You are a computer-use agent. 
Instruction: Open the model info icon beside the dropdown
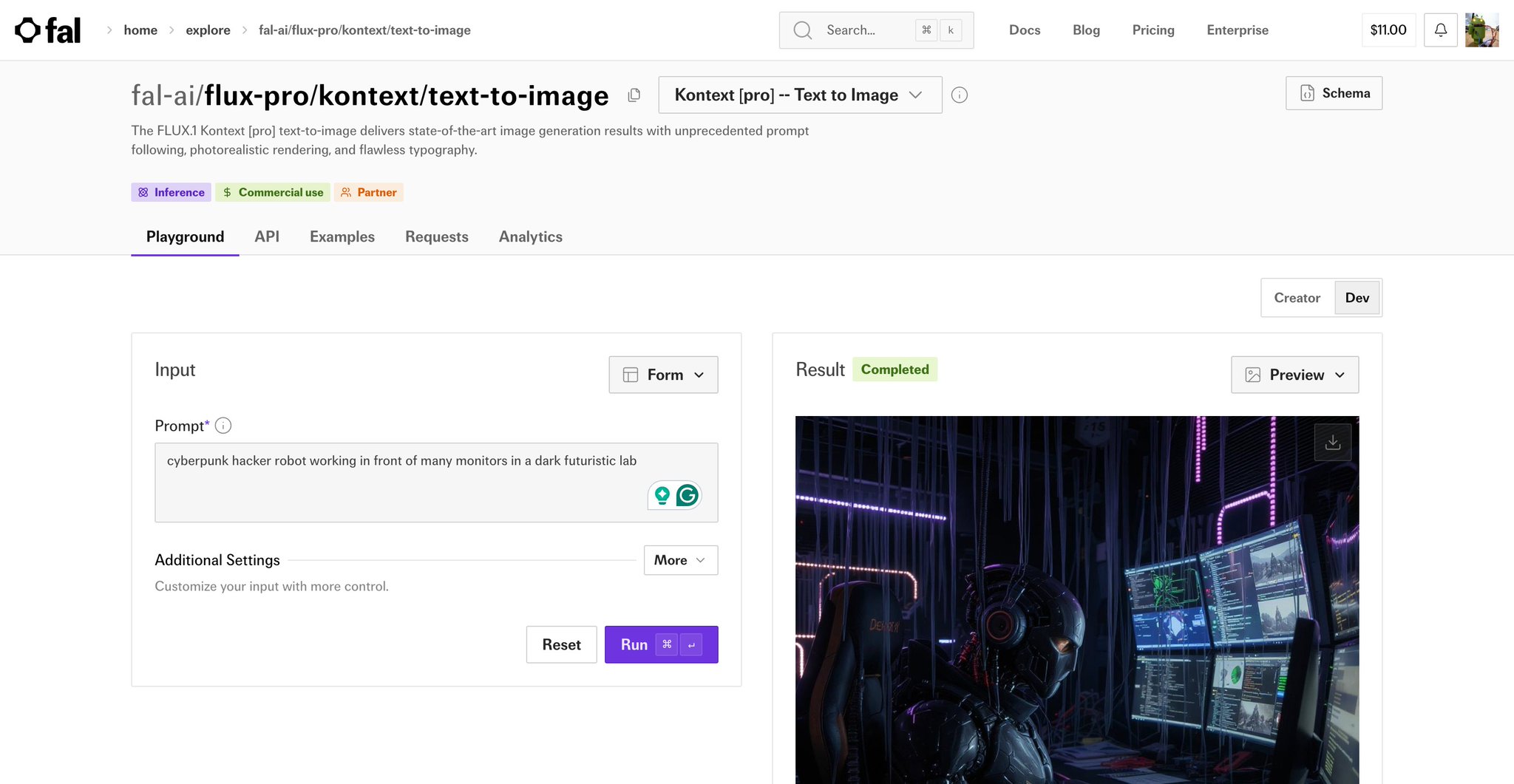click(960, 95)
